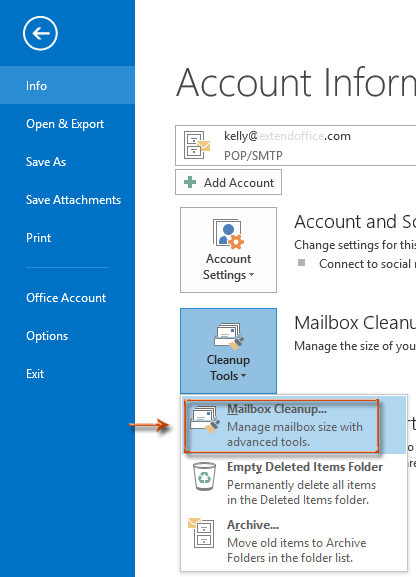The width and height of the screenshot is (416, 577).
Task: Click the Add Account button
Action: point(228,182)
